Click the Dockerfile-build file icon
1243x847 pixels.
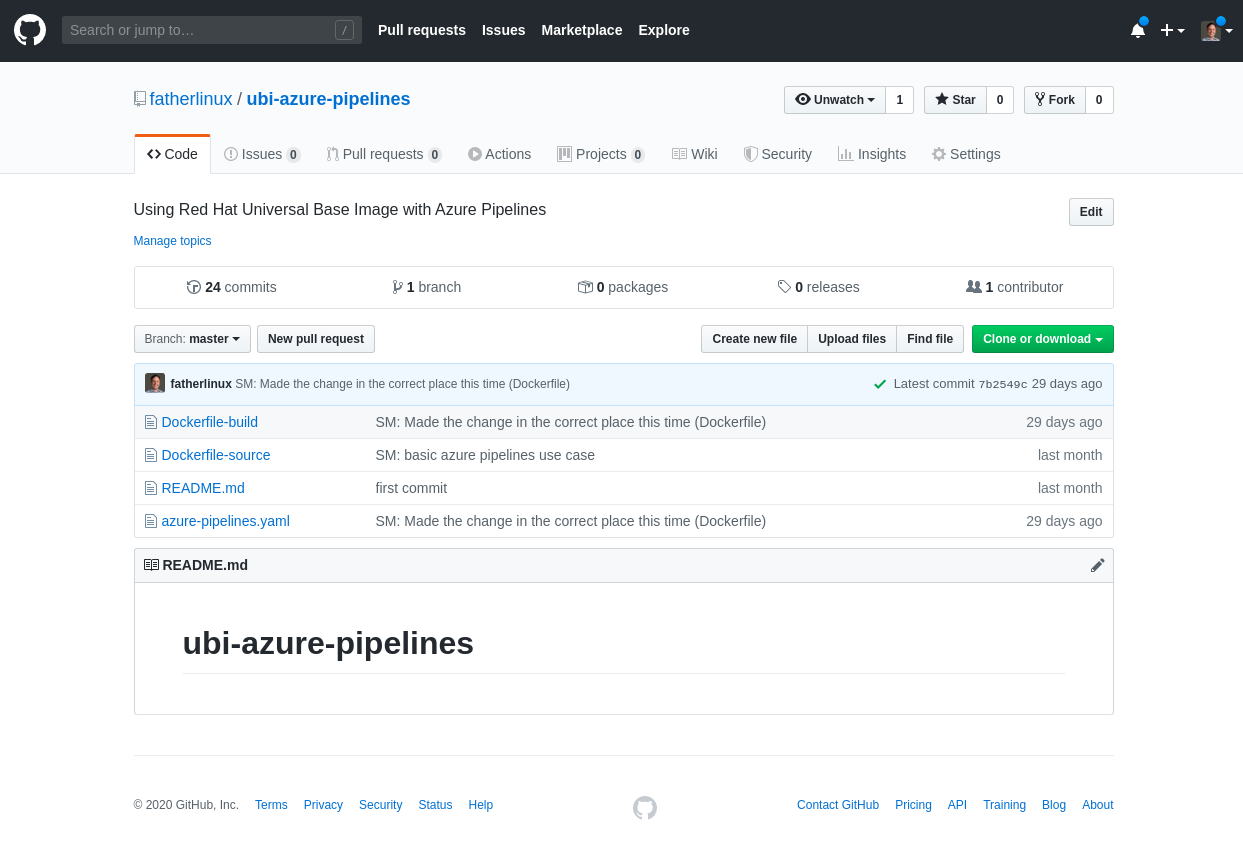(151, 422)
